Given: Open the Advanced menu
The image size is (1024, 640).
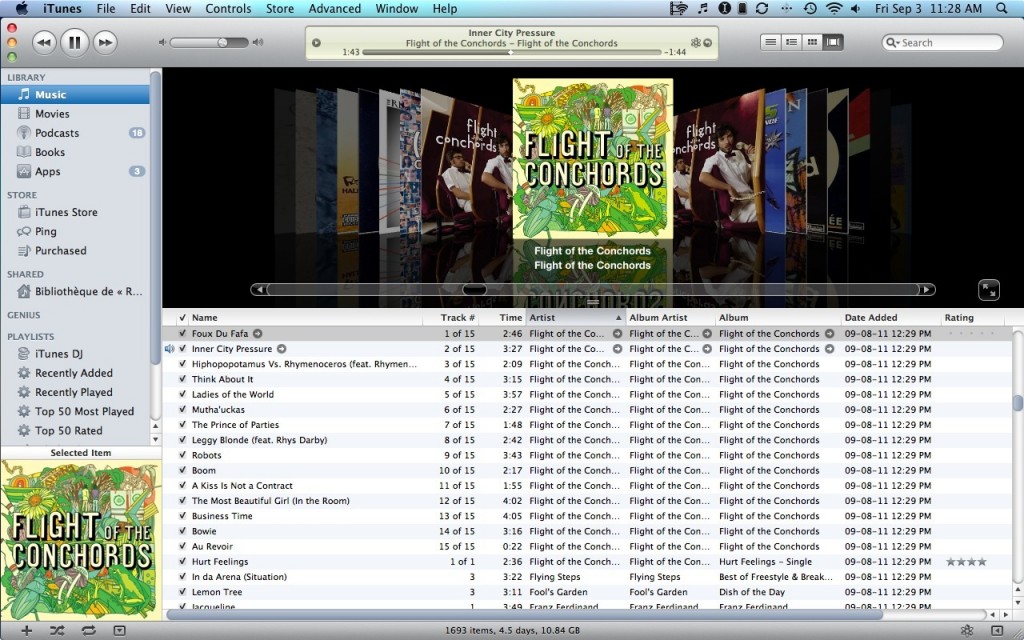Looking at the screenshot, I should (334, 8).
